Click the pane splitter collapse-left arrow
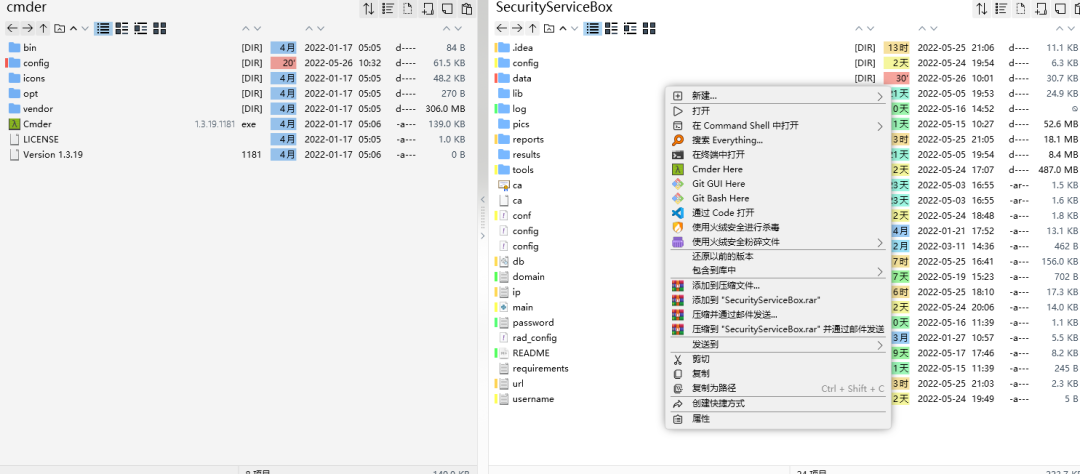The height and width of the screenshot is (474, 1080). click(482, 200)
